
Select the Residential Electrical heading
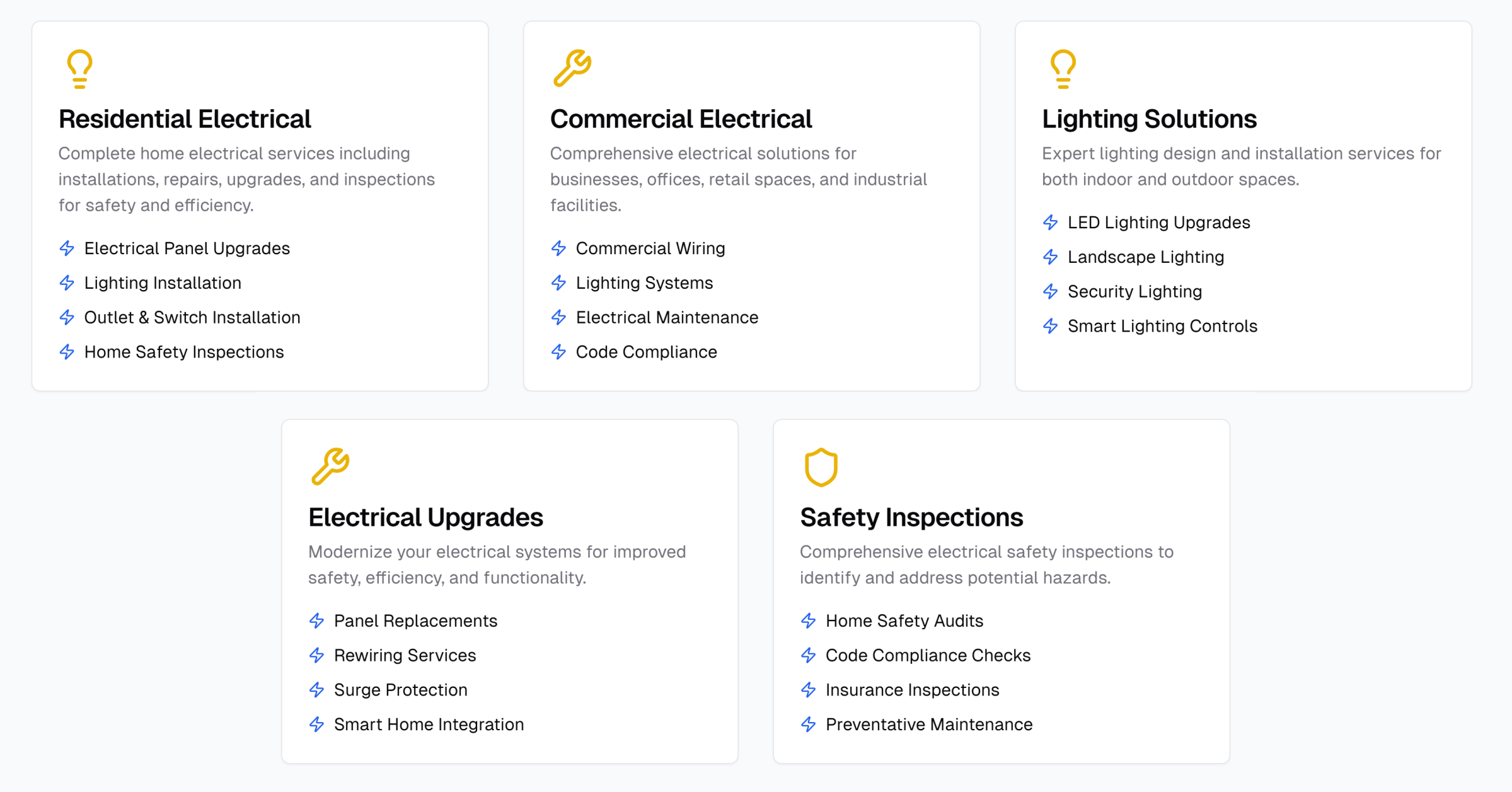point(185,119)
